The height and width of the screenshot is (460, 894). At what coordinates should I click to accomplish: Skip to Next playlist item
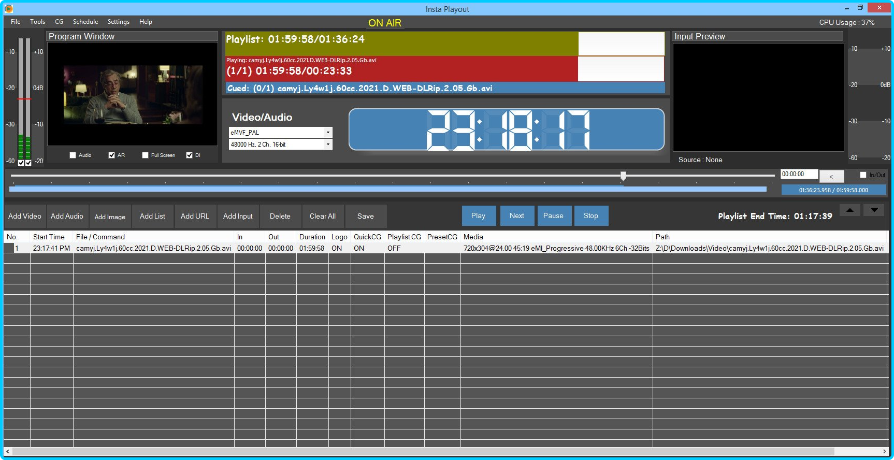click(x=516, y=215)
